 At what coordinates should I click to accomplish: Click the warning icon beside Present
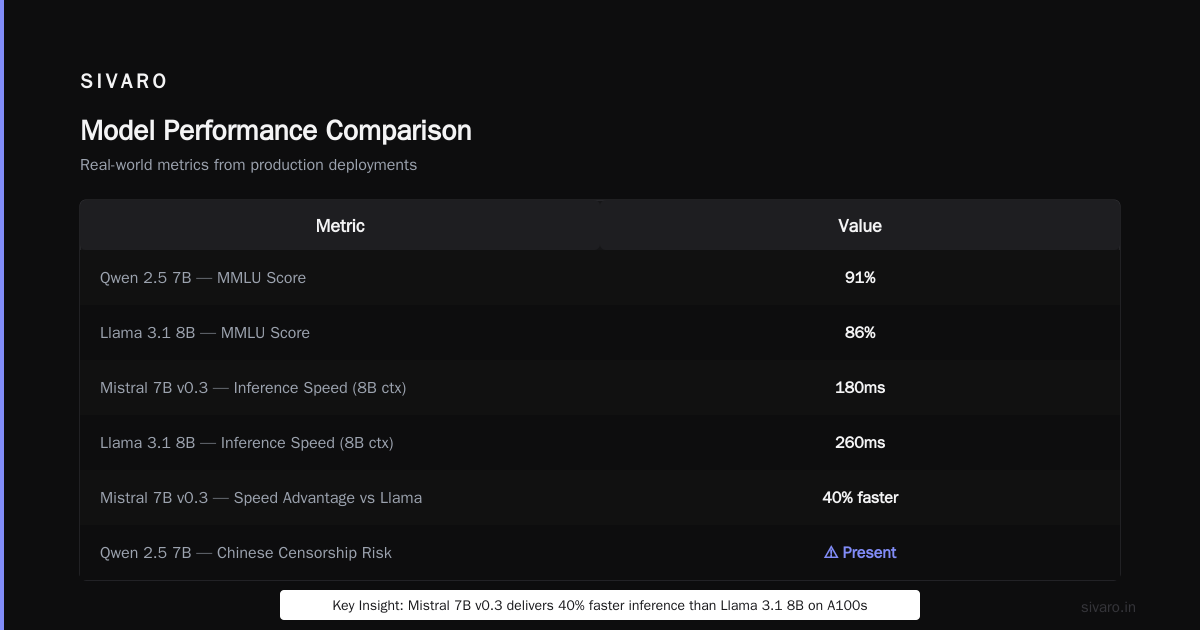[830, 552]
